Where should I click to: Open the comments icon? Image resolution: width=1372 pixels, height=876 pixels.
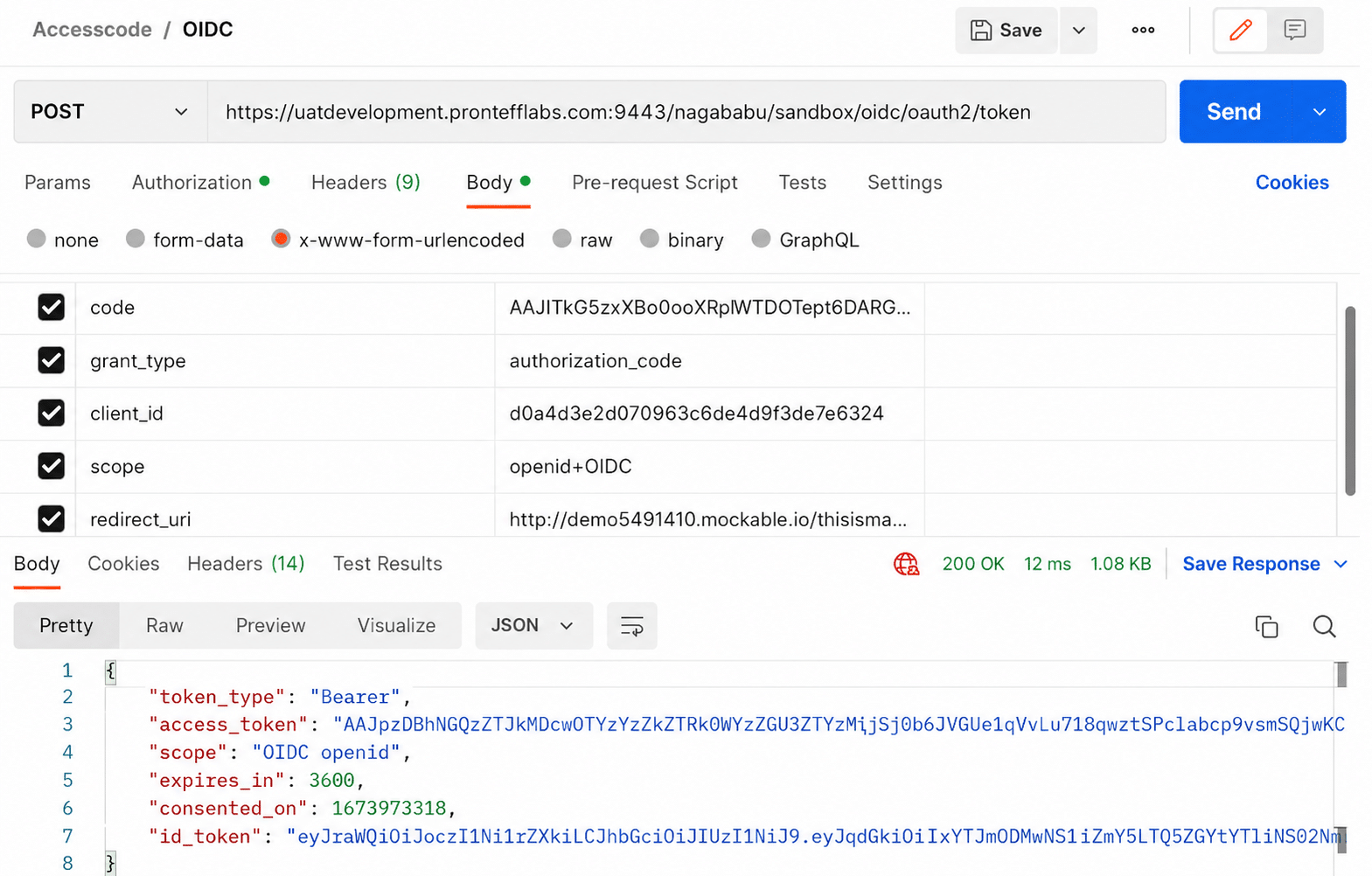tap(1295, 31)
